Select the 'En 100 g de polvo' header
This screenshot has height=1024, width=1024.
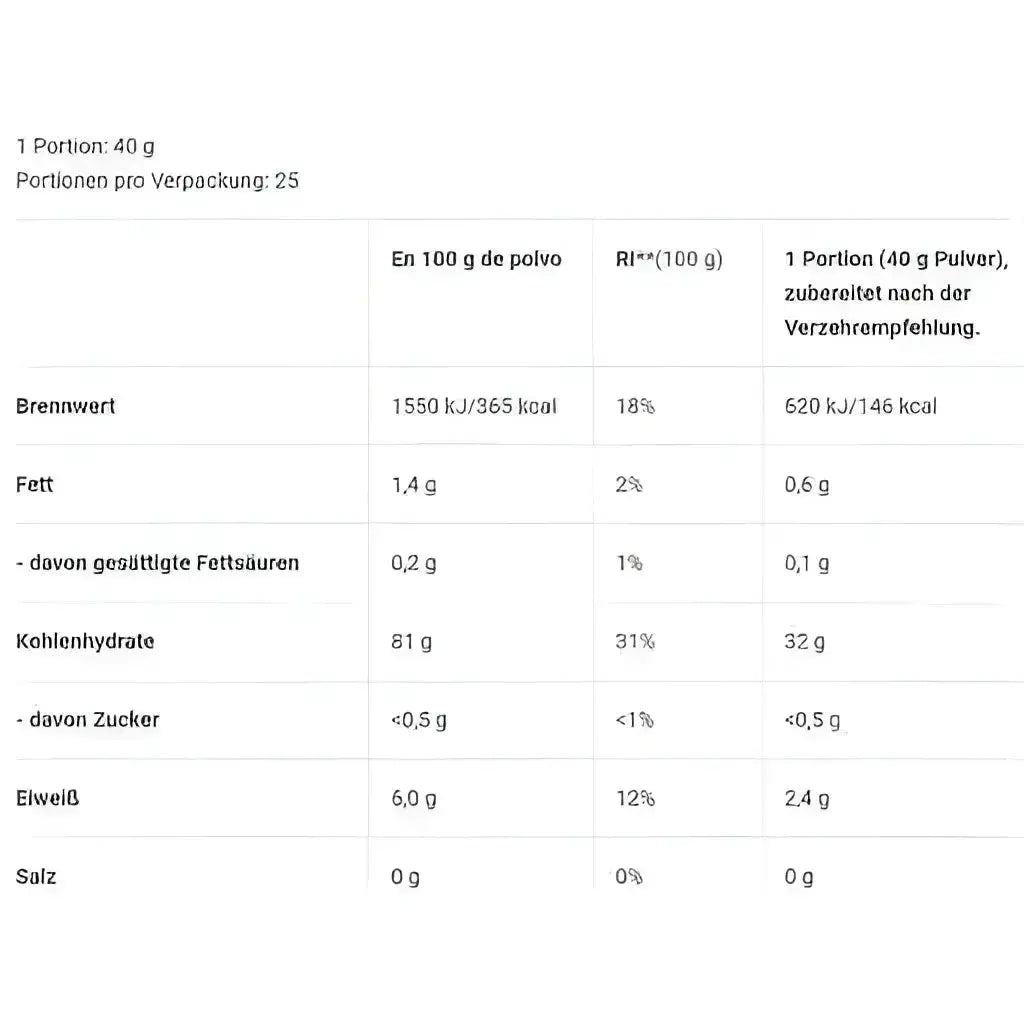click(x=477, y=259)
